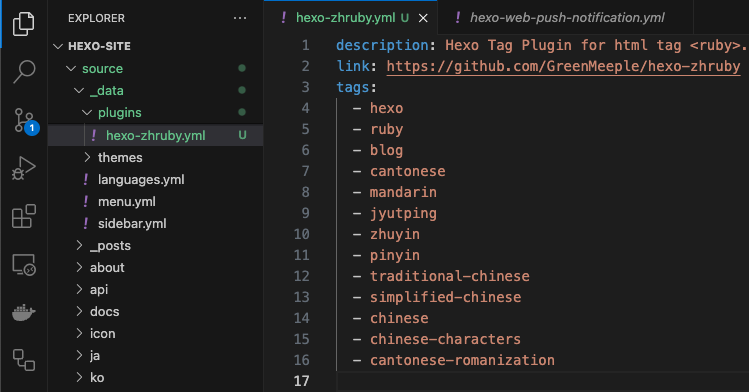Open the Remote Explorer icon
The width and height of the screenshot is (749, 392).
[x=23, y=265]
